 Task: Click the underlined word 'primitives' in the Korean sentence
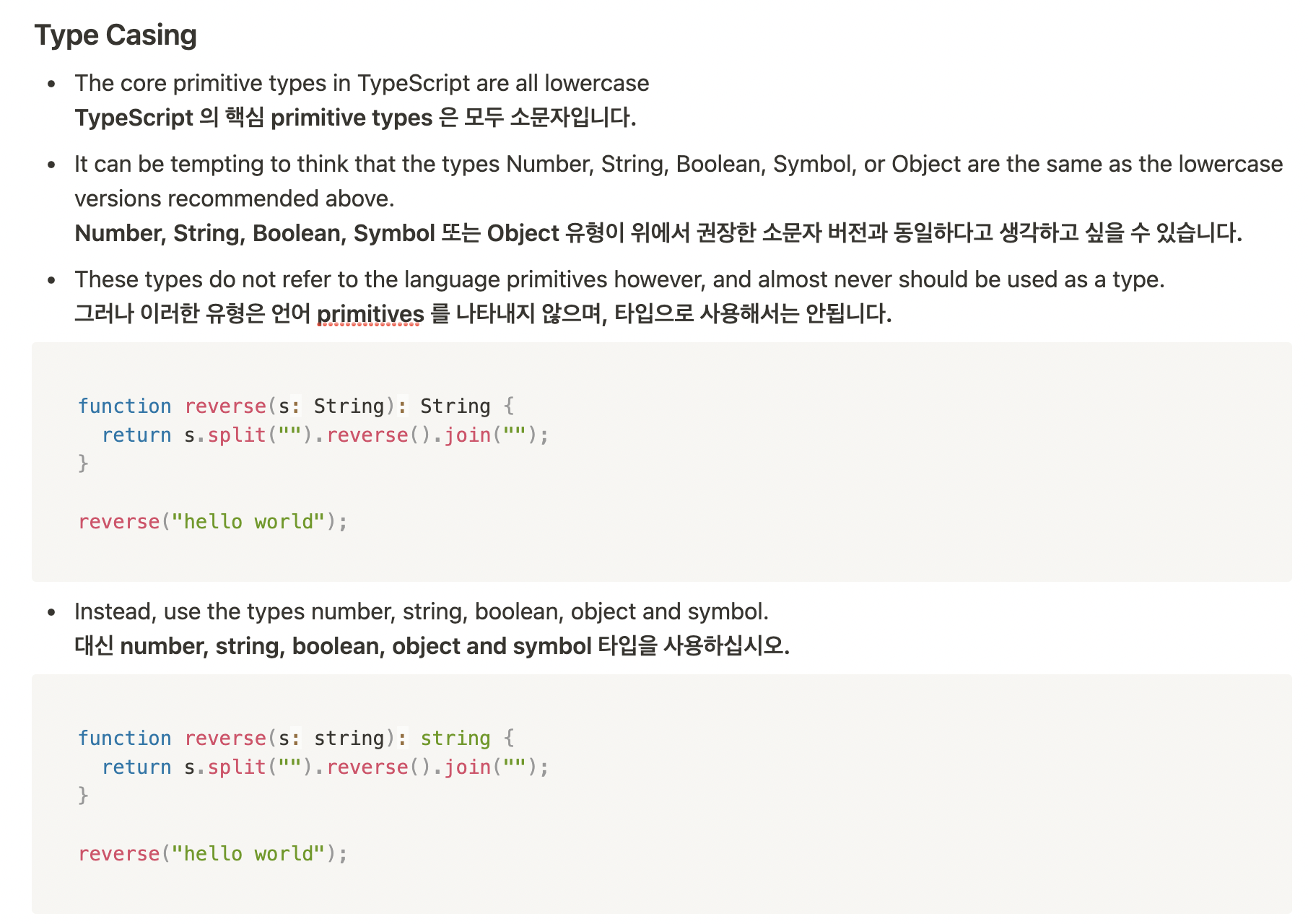click(x=370, y=314)
